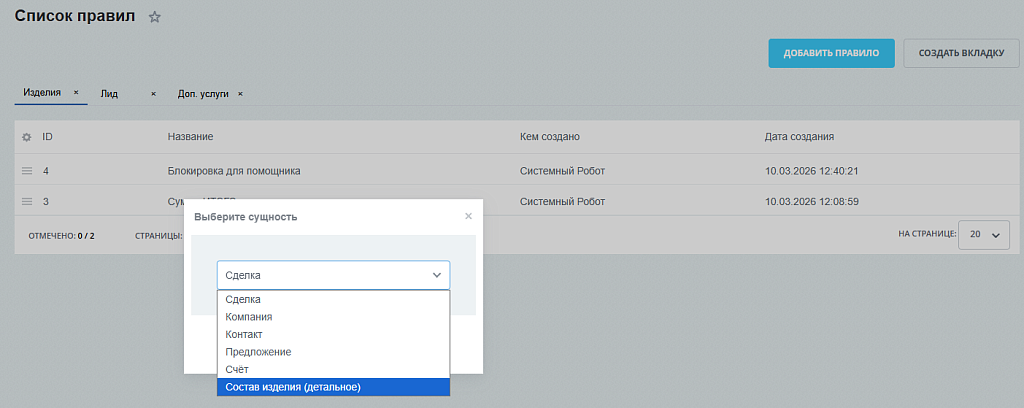The width and height of the screenshot is (1024, 408).
Task: Remove the Доп. услуги tab
Action: [240, 94]
